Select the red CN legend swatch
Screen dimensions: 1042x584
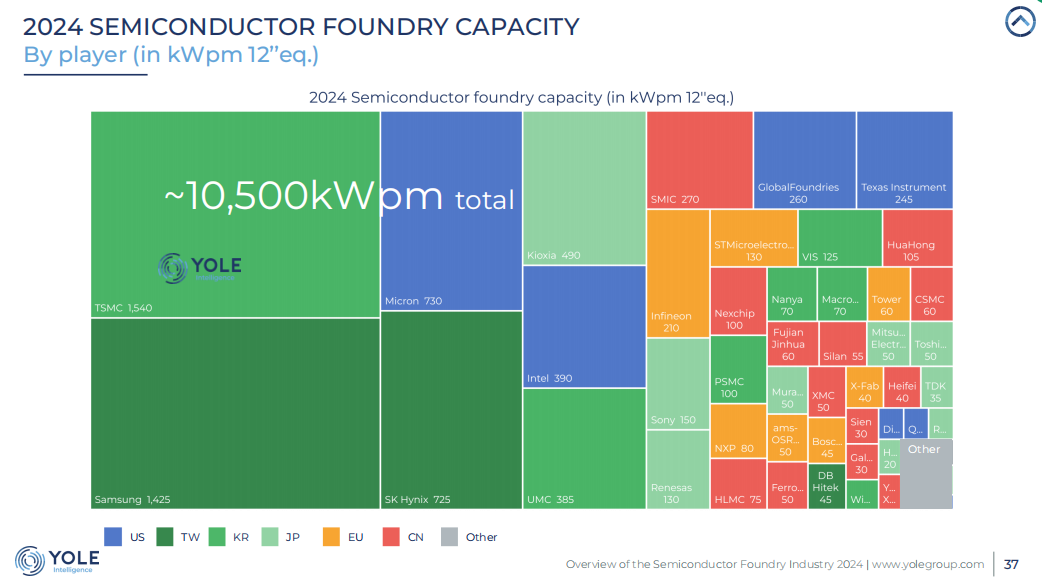click(x=391, y=537)
